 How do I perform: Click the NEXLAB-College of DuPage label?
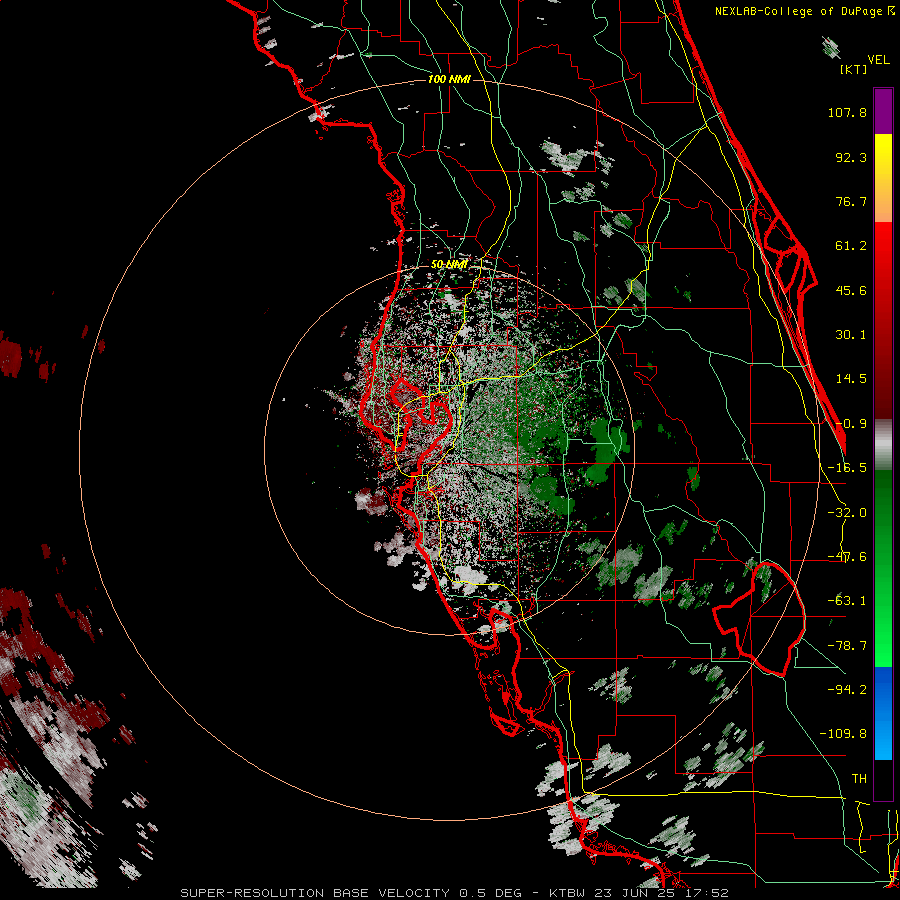tap(805, 11)
